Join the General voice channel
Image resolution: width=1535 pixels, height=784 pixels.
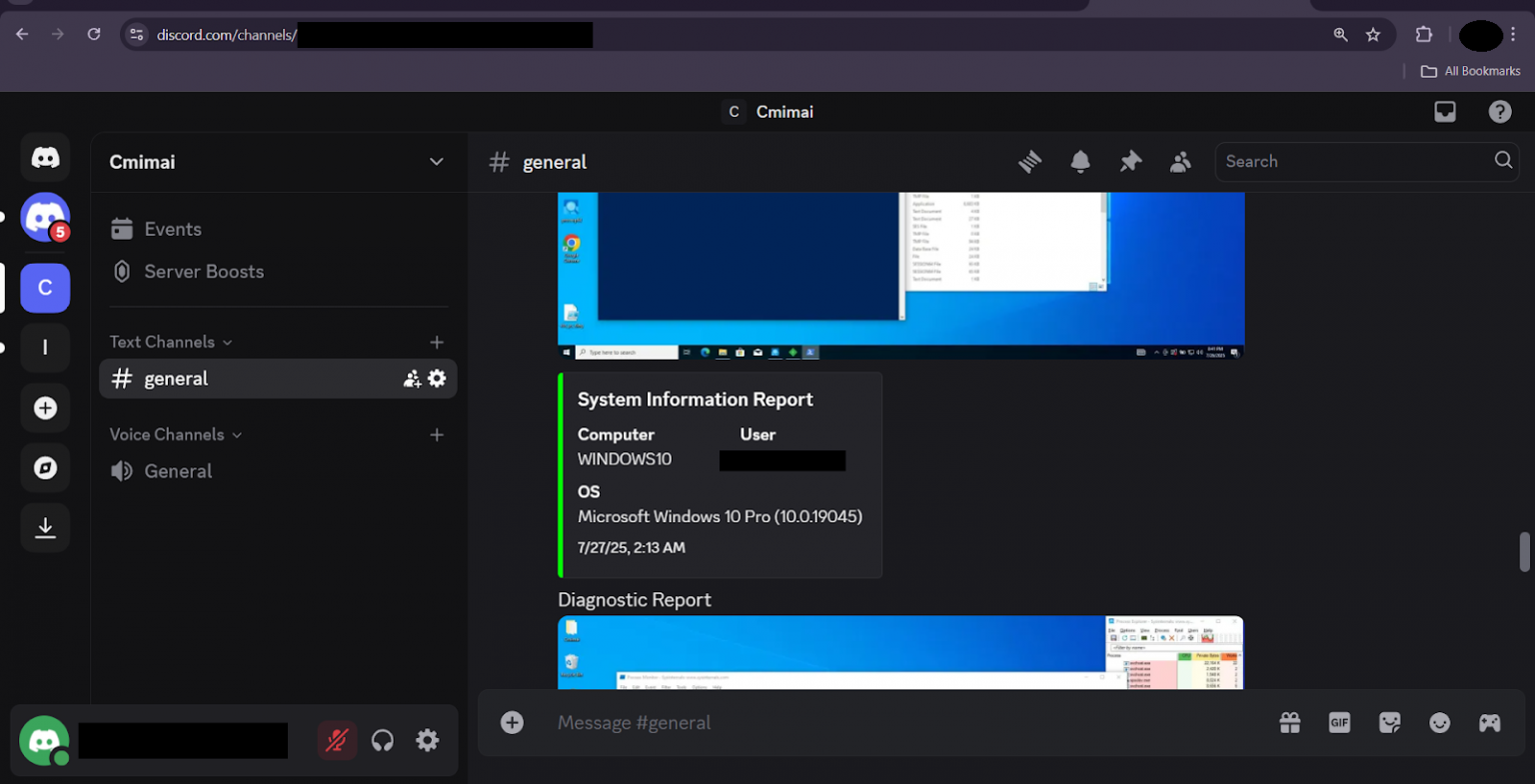[178, 471]
